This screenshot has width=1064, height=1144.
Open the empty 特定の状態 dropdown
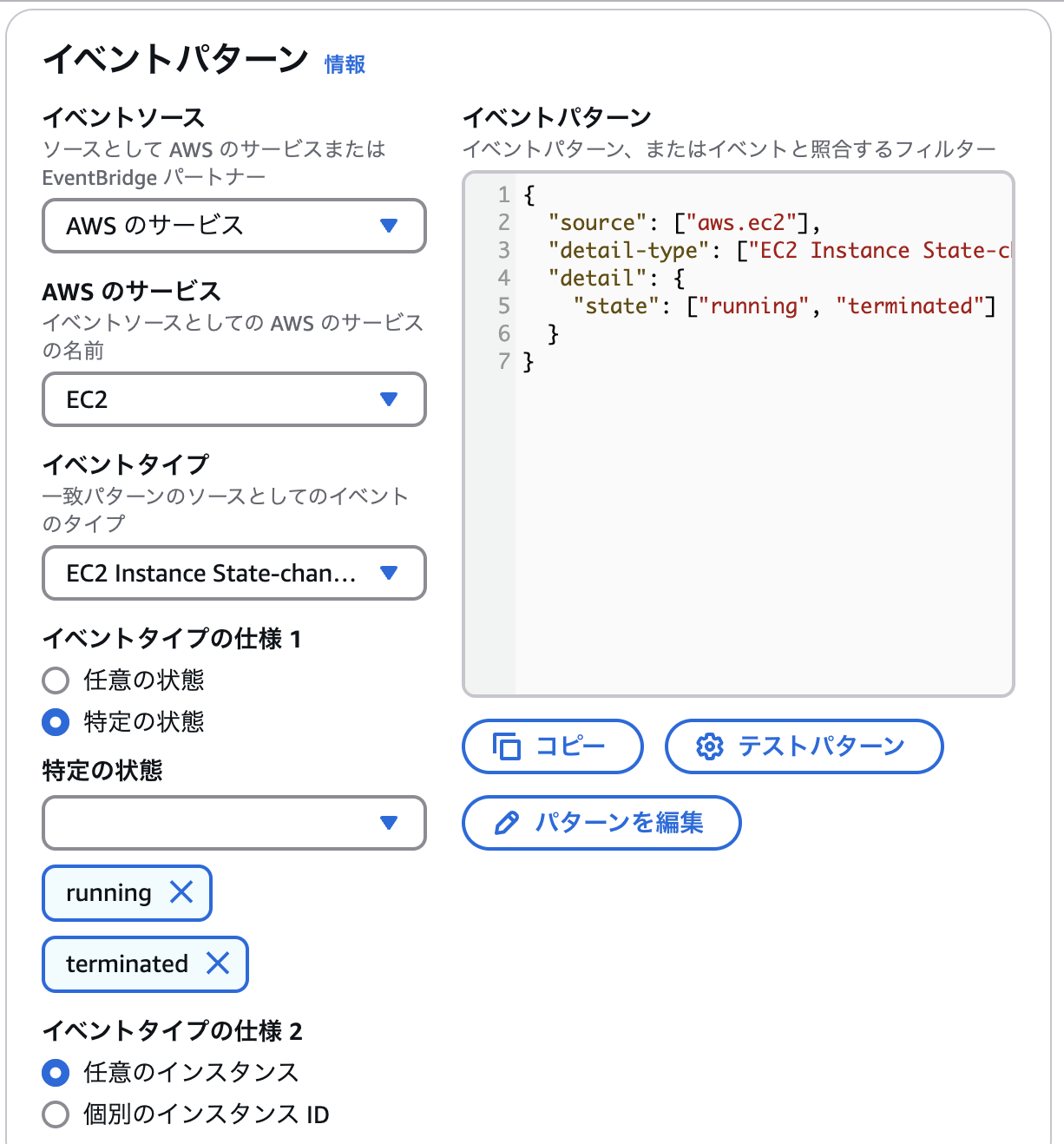coord(233,823)
